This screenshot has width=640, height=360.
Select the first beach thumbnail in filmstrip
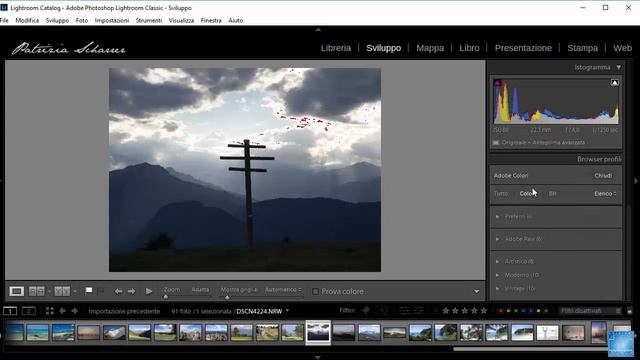coord(15,332)
